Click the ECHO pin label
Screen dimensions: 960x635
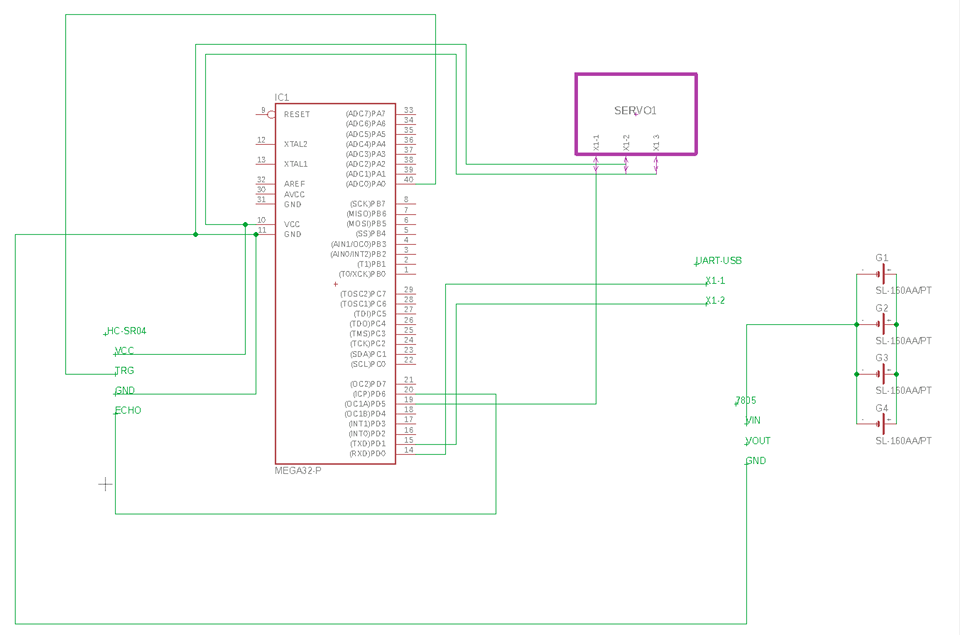[128, 410]
